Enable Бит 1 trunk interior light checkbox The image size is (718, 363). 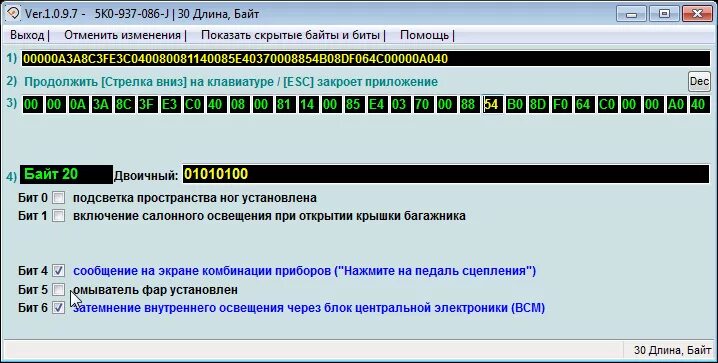click(58, 215)
